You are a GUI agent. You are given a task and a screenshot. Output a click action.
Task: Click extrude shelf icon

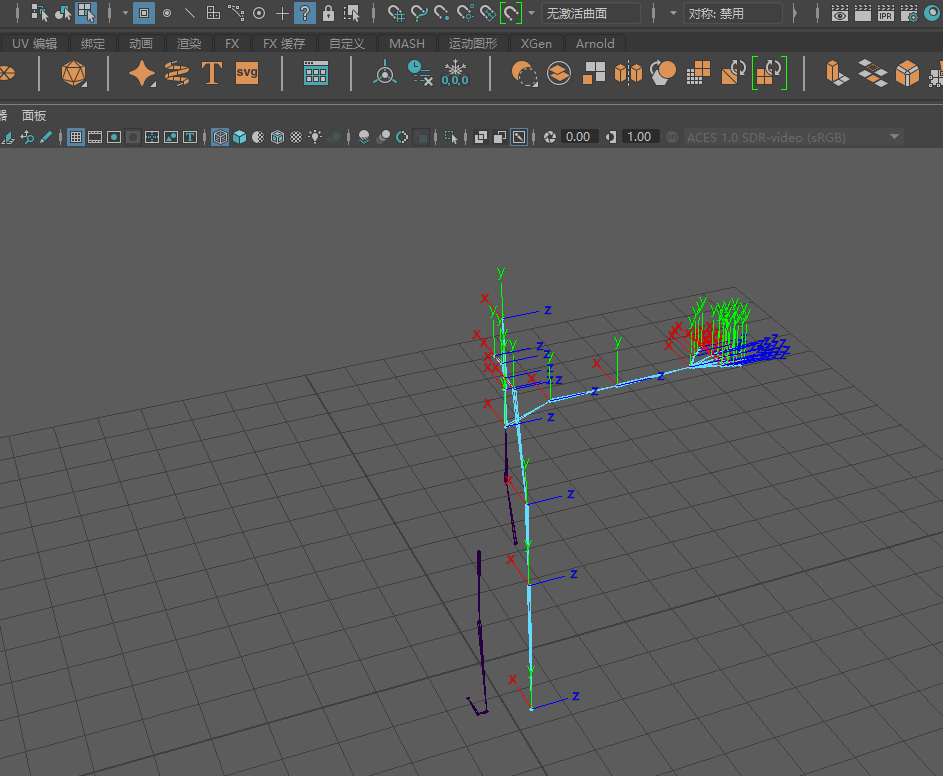[x=837, y=73]
